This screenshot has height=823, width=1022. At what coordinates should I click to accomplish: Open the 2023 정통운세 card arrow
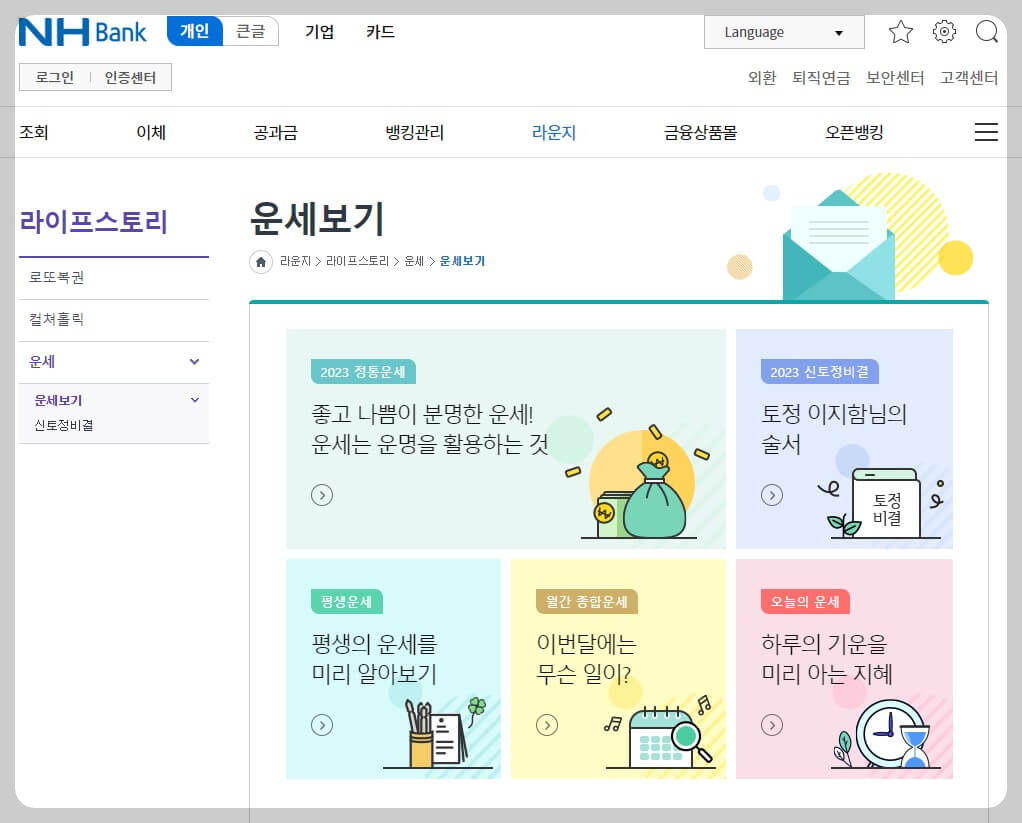322,495
